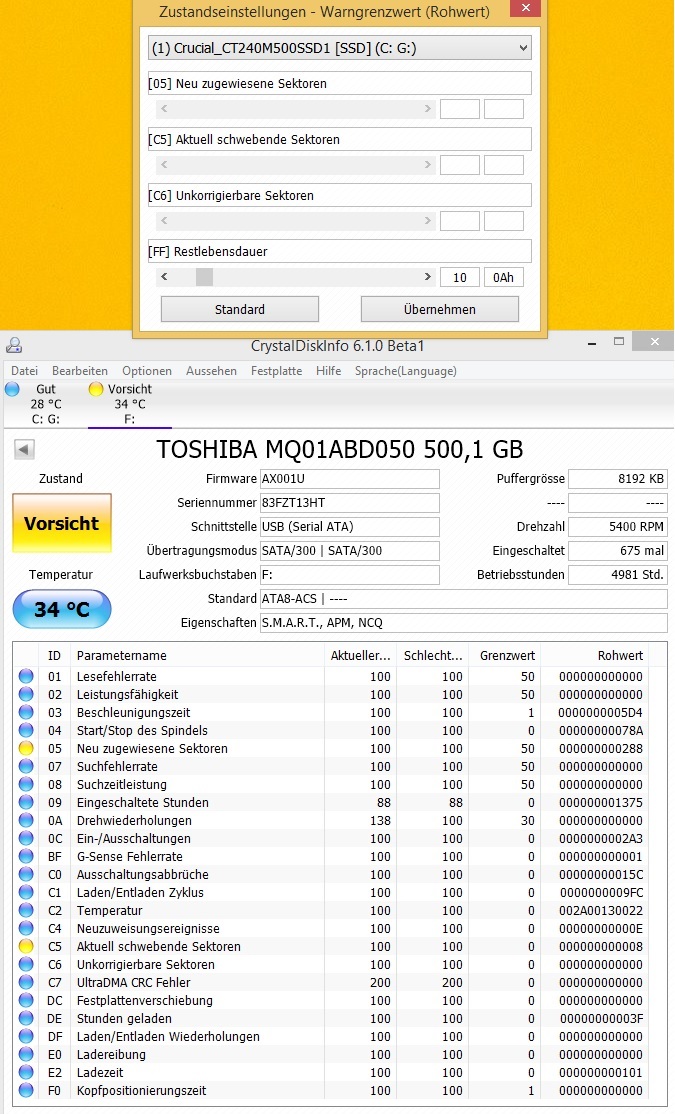The image size is (675, 1114).
Task: Open the drive selection dropdown in the warning dialog
Action: point(340,48)
